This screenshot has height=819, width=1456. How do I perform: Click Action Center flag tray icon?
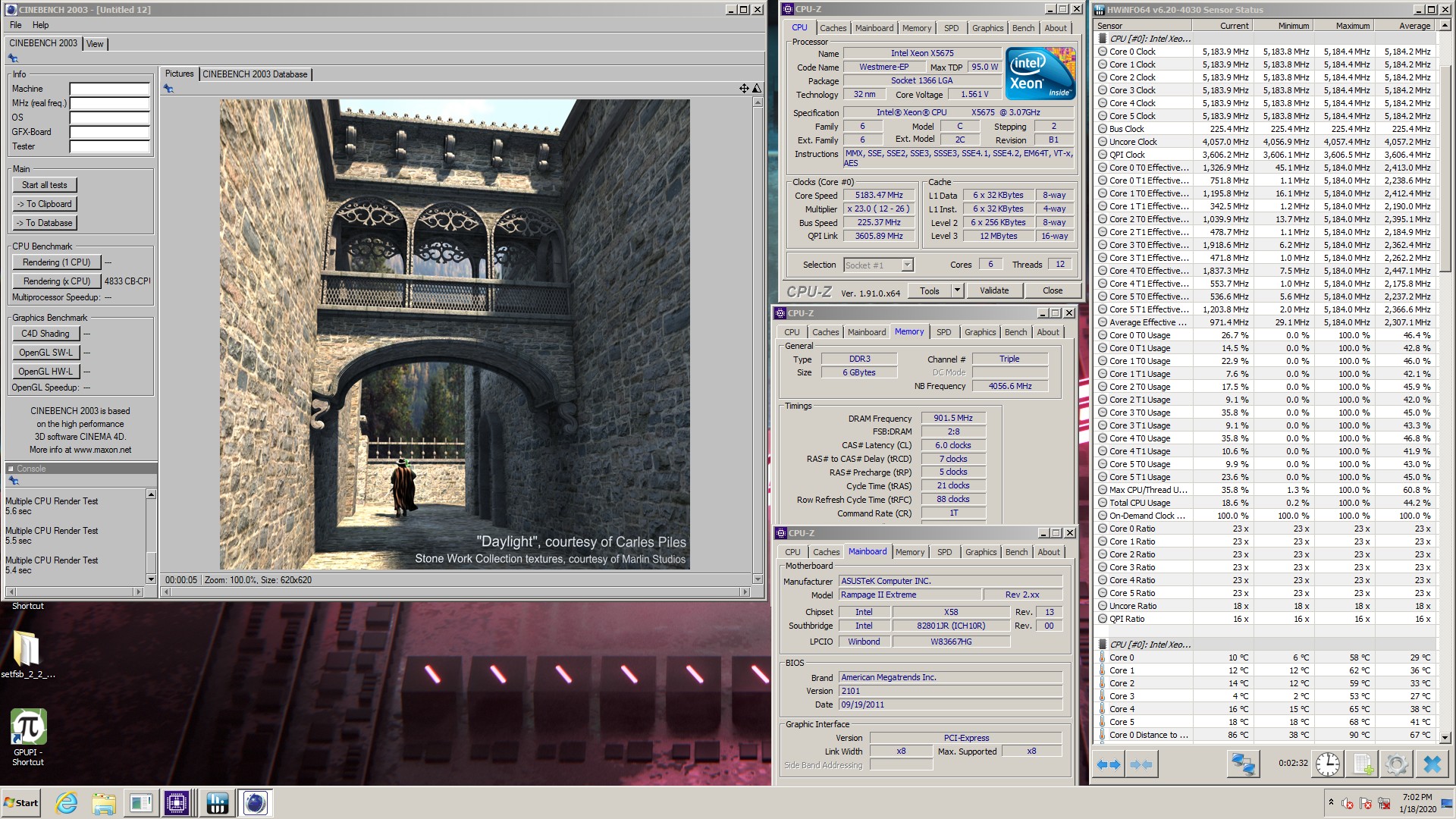1367,804
